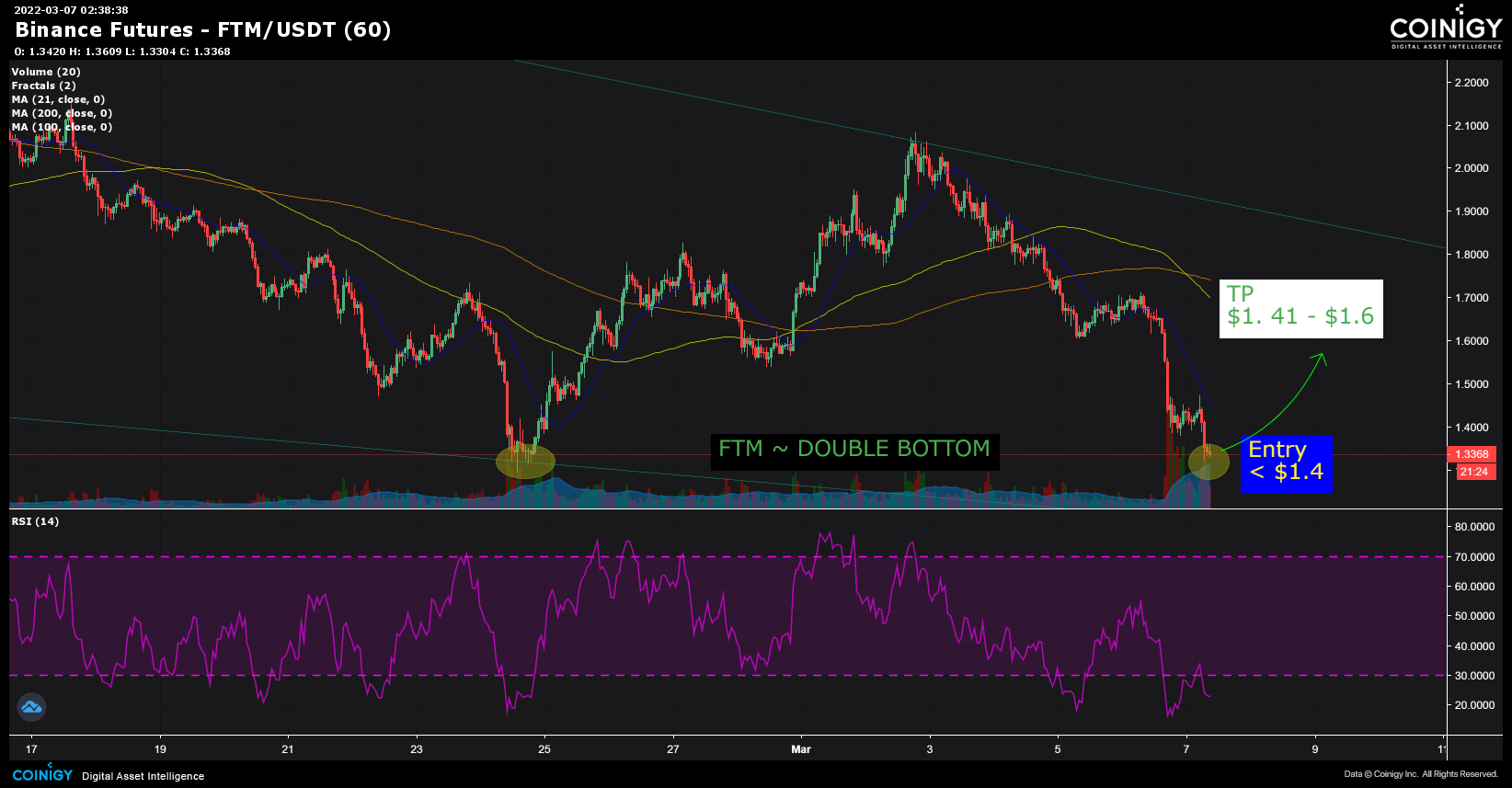Click the 19 date on time axis
The image size is (1512, 788).
click(160, 749)
